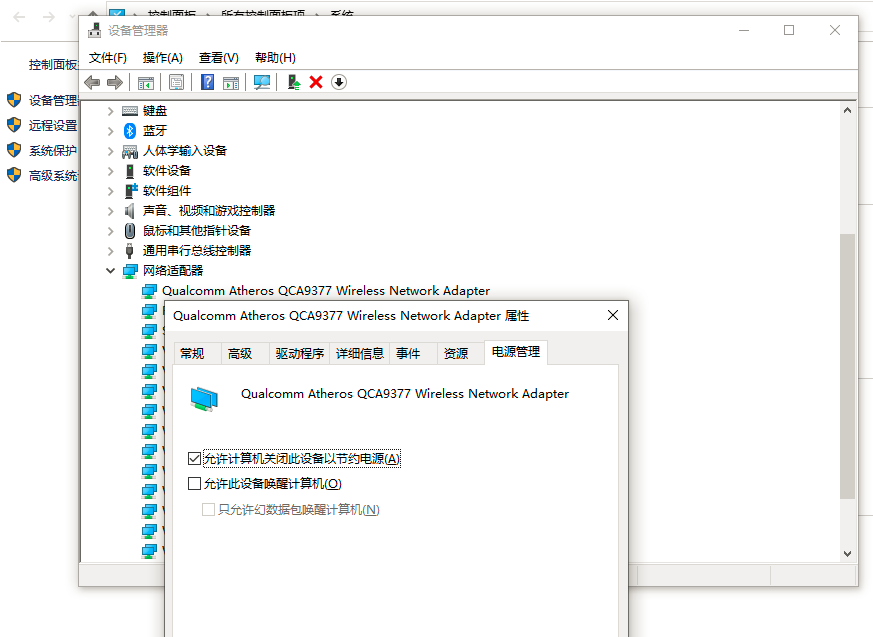
Task: Click the Device Manager title bar icon
Action: pyautogui.click(x=95, y=31)
